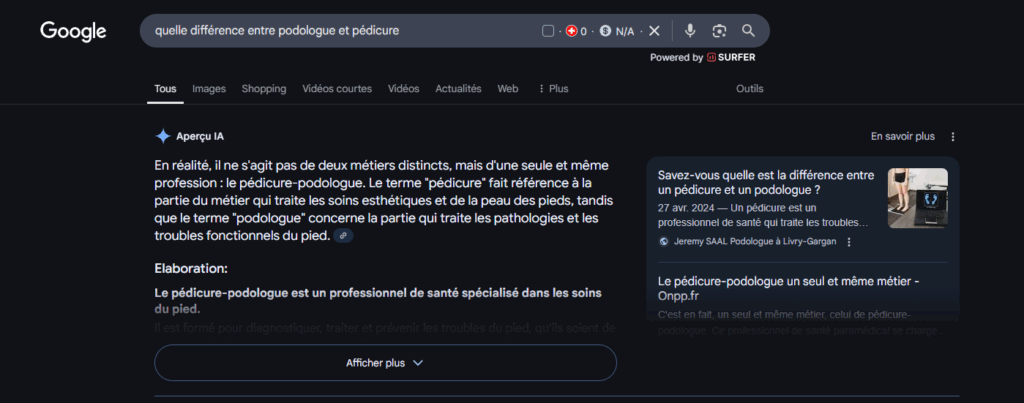
Task: Click the magnifying glass search icon
Action: (748, 31)
